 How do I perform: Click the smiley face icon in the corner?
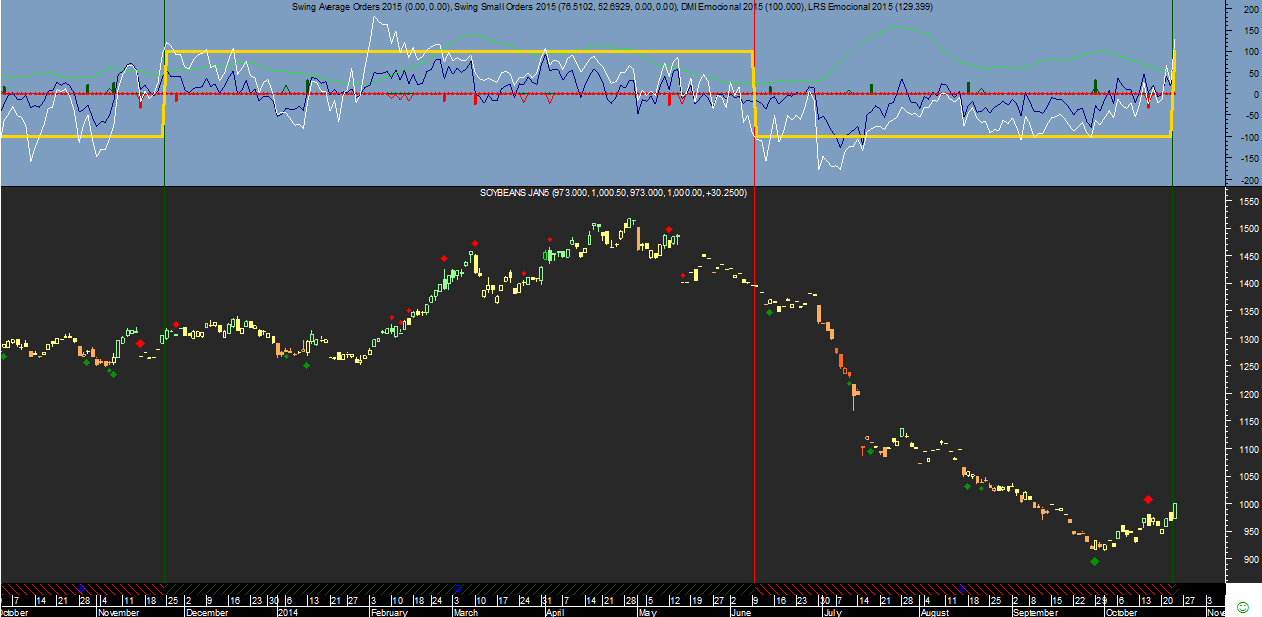(1243, 607)
